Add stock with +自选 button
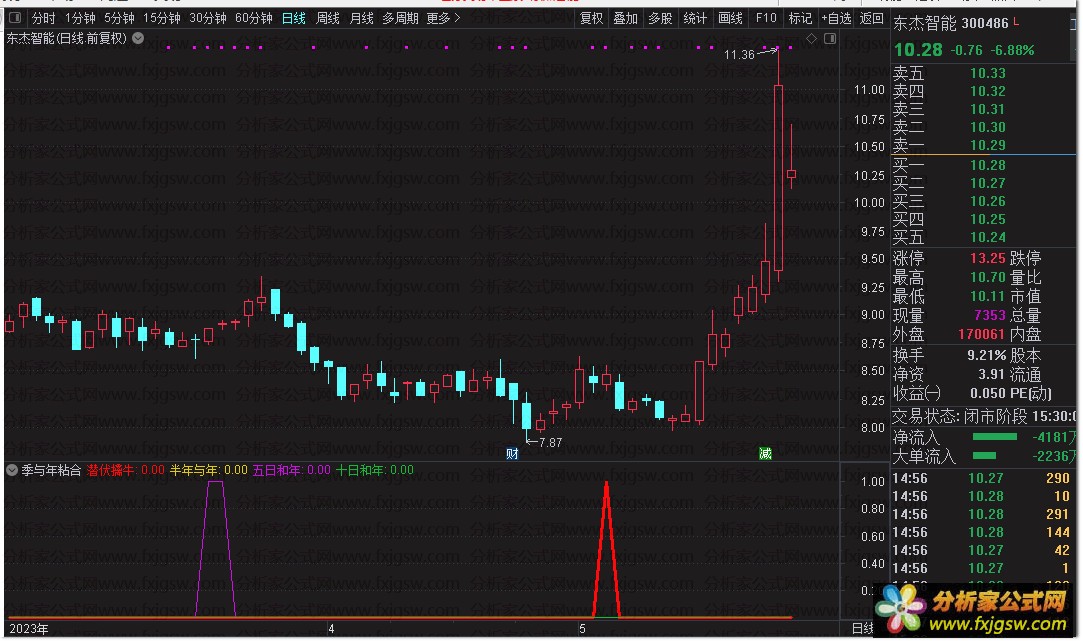1083x641 pixels. (x=836, y=19)
